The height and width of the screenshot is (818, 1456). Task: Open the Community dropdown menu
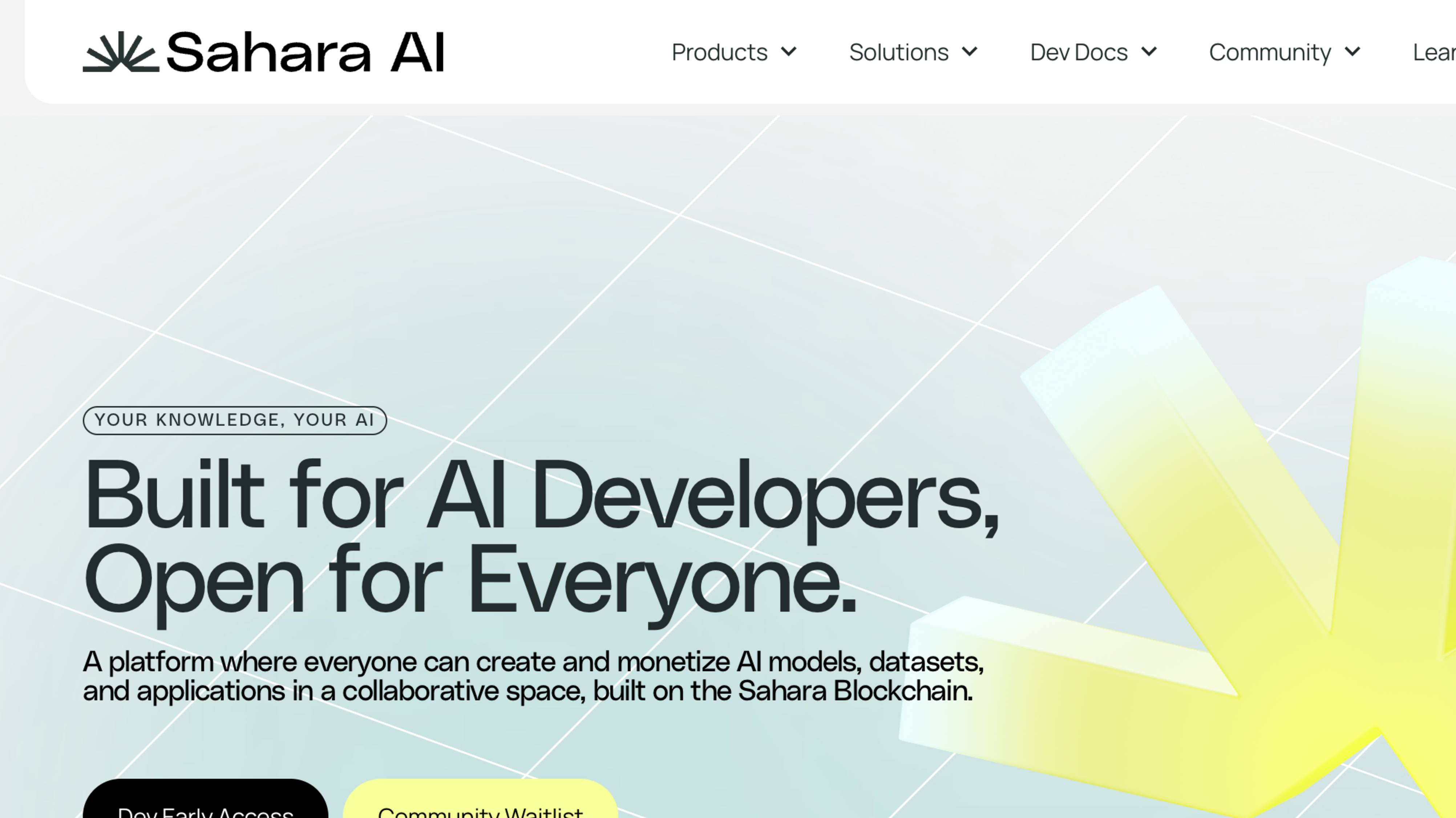click(x=1284, y=52)
